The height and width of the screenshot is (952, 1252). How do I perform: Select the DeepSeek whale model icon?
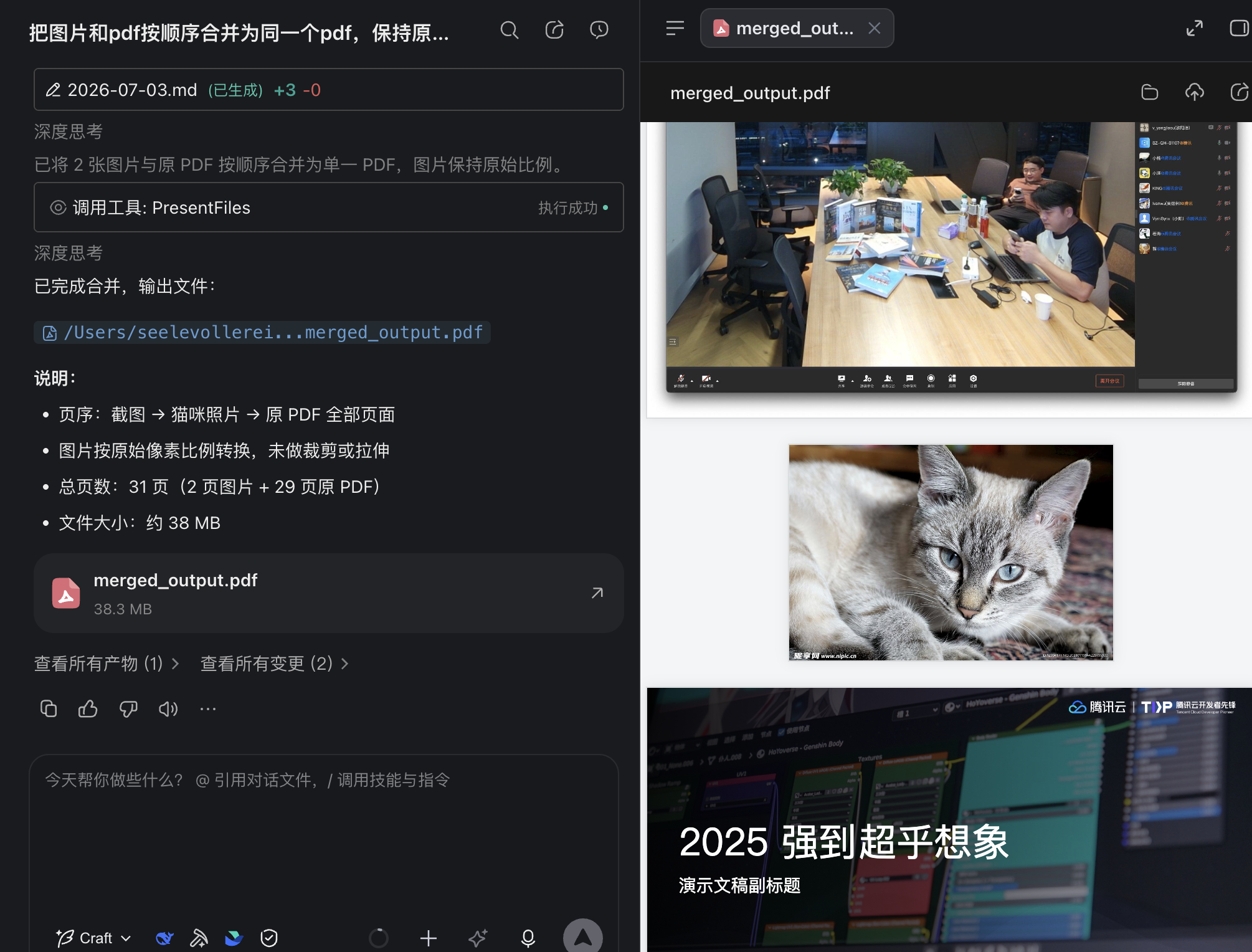(x=164, y=938)
